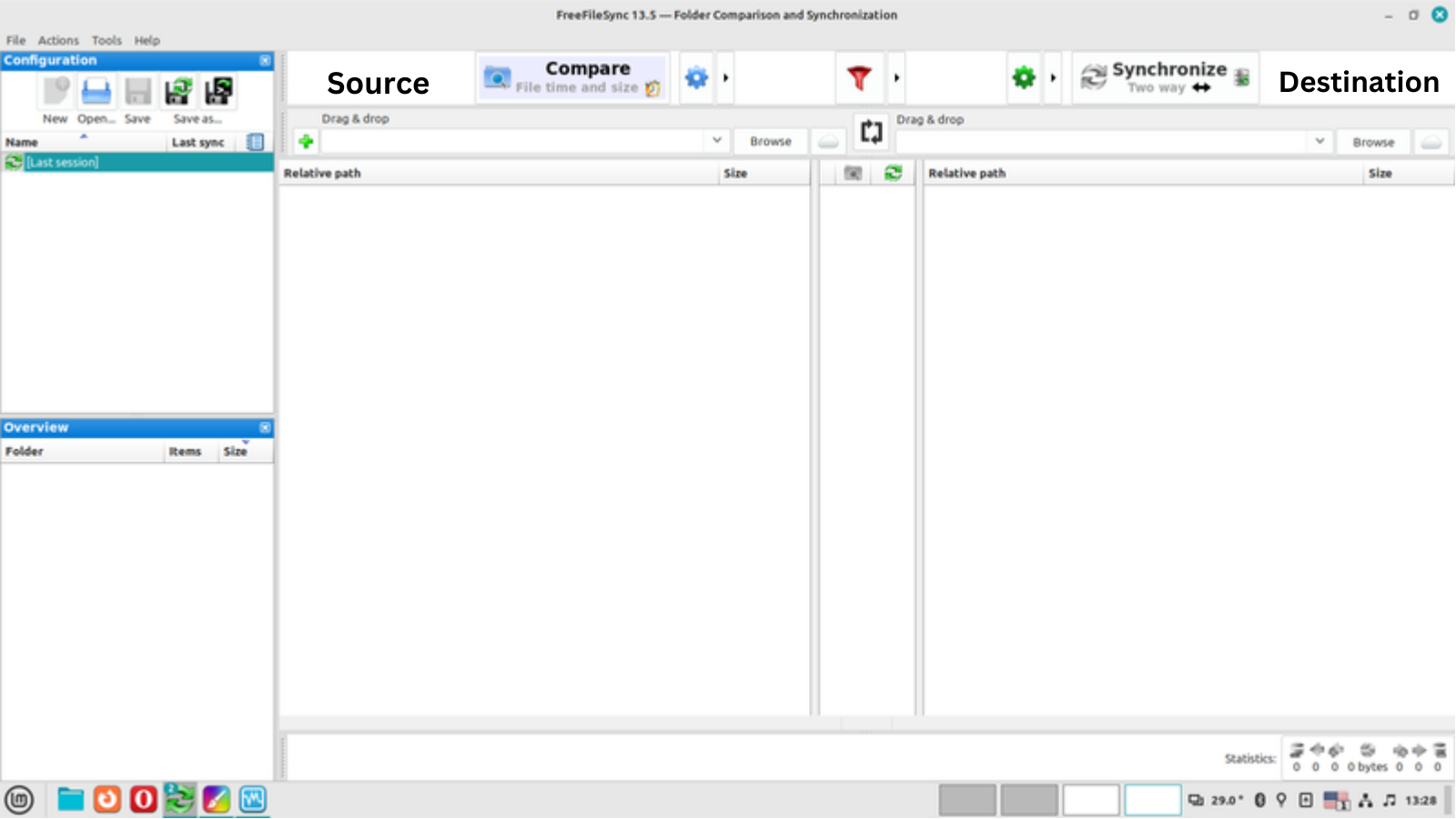This screenshot has height=819, width=1456.
Task: Select the [Last session] configuration
Action: (x=137, y=162)
